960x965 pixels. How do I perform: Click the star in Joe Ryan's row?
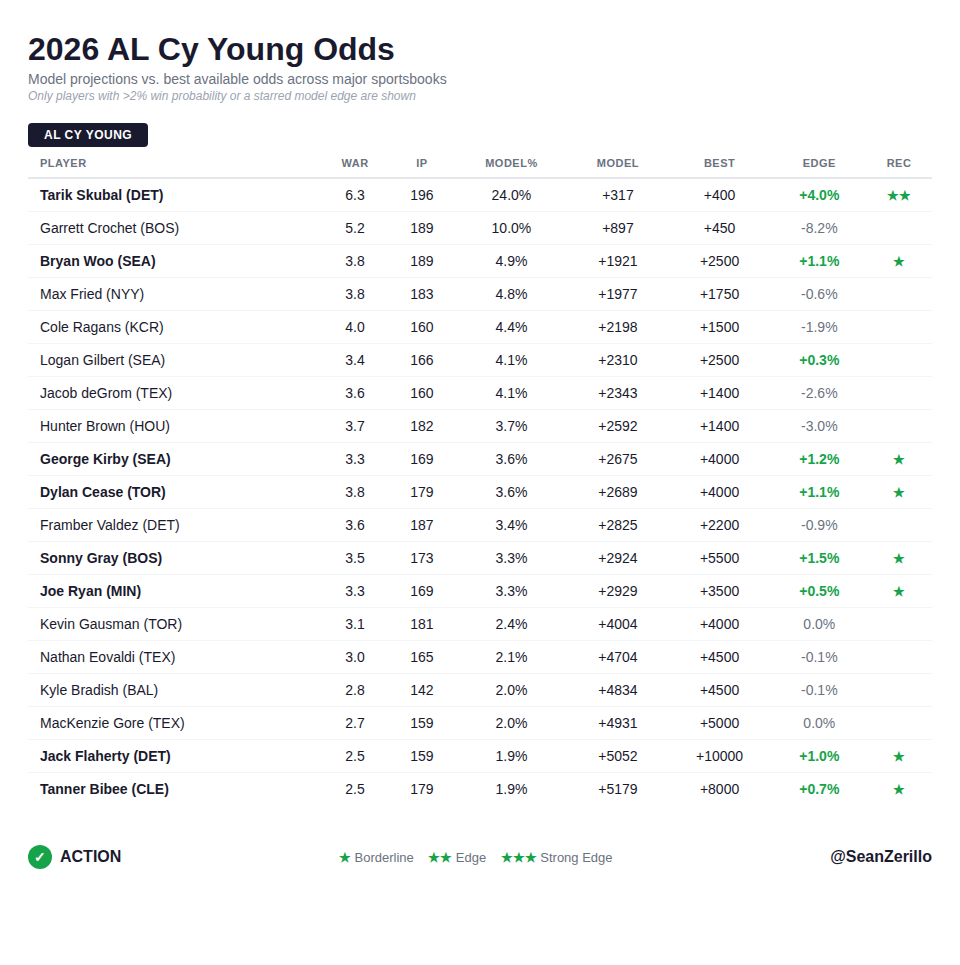[x=898, y=592]
